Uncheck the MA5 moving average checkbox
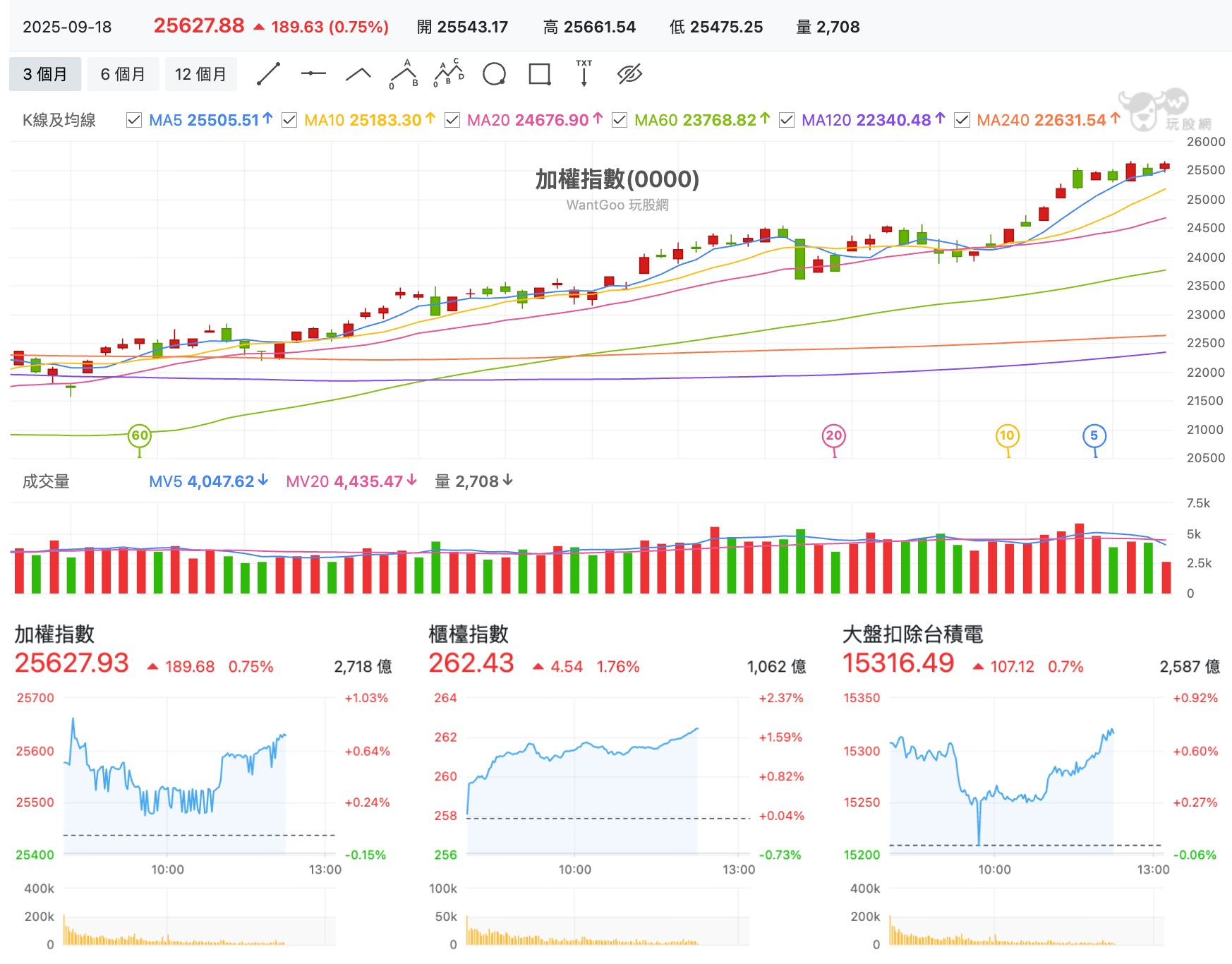Viewport: 1232px width, 964px height. [134, 120]
